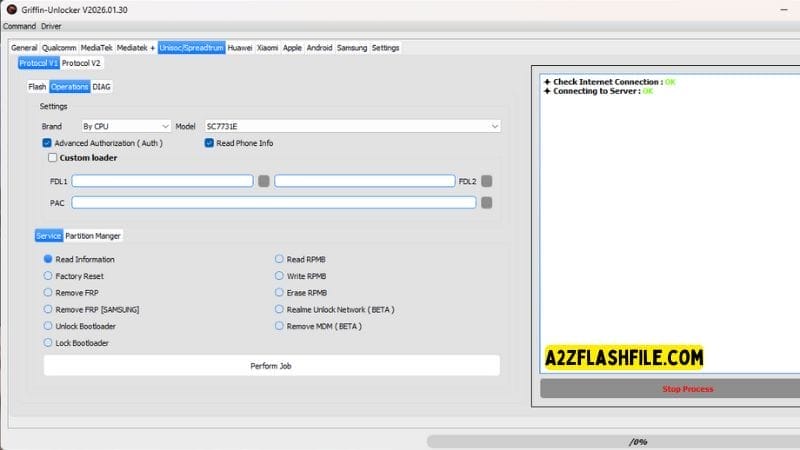
Task: Select the plain Remove FRP option
Action: click(x=48, y=293)
